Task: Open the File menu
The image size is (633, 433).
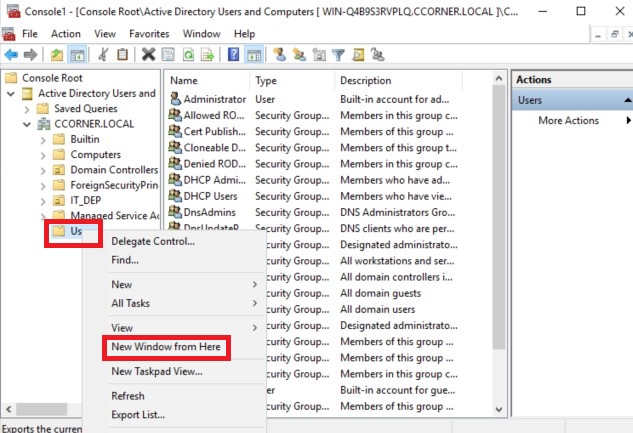Action: 30,34
